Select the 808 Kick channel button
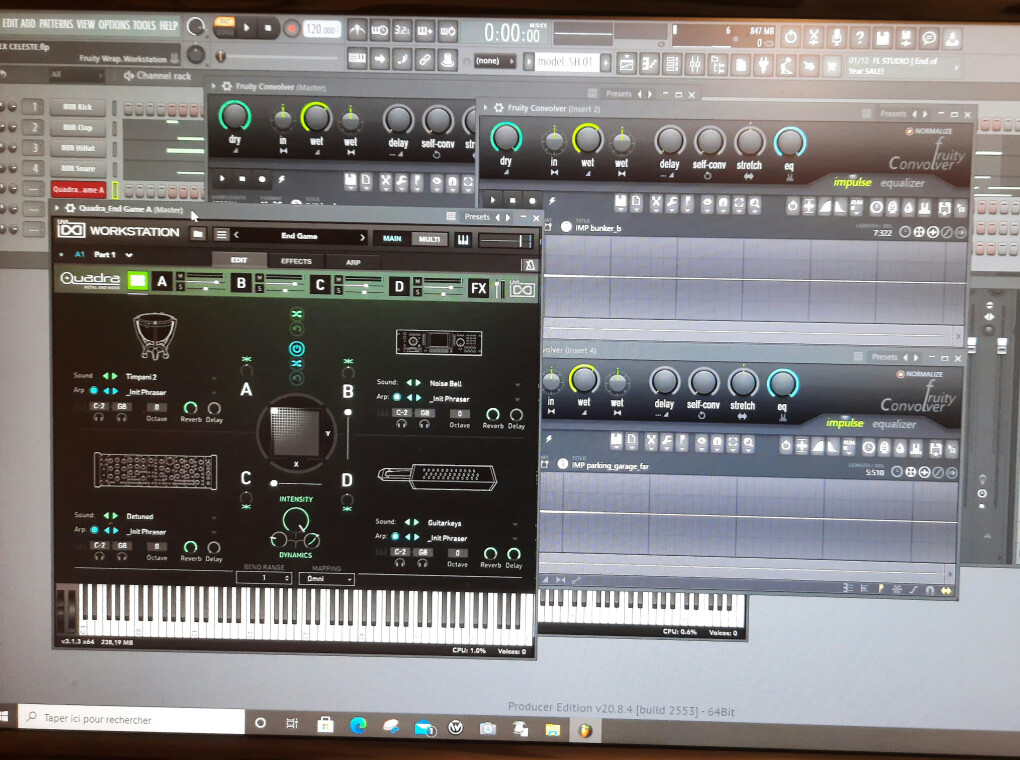This screenshot has height=760, width=1020. click(77, 107)
